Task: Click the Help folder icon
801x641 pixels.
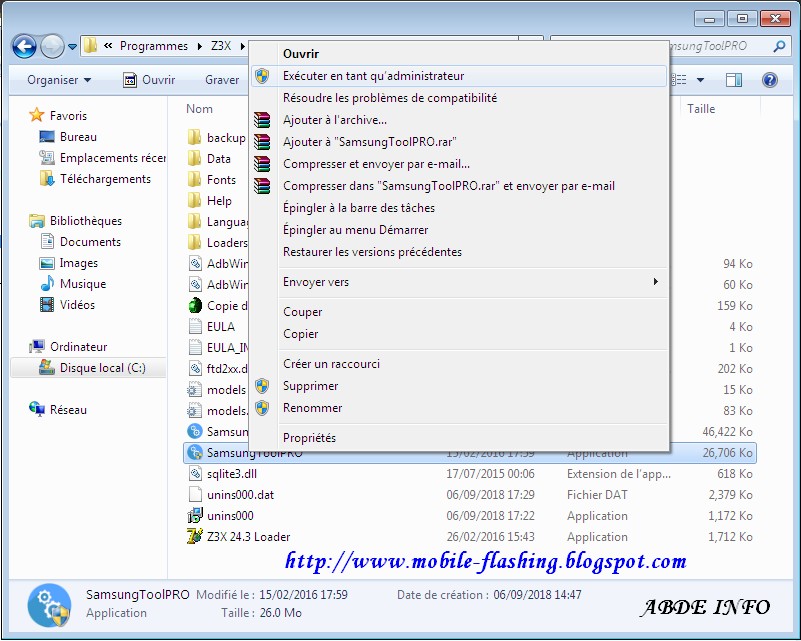Action: pos(194,200)
